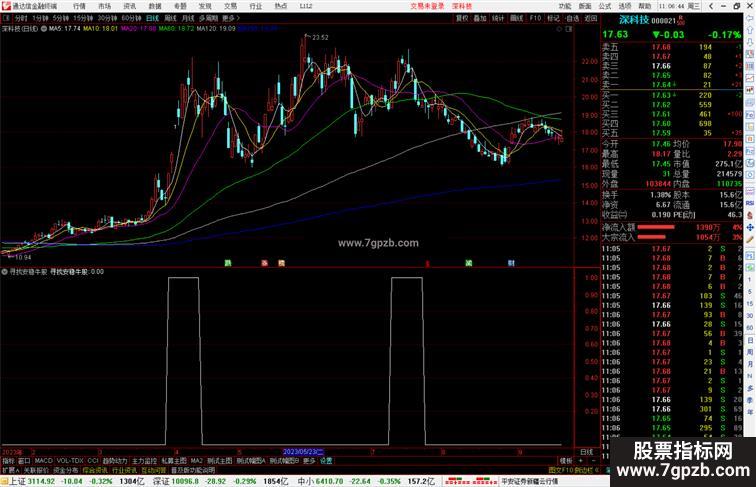
Task: Click the 2023/05/23 date marker
Action: (x=303, y=452)
